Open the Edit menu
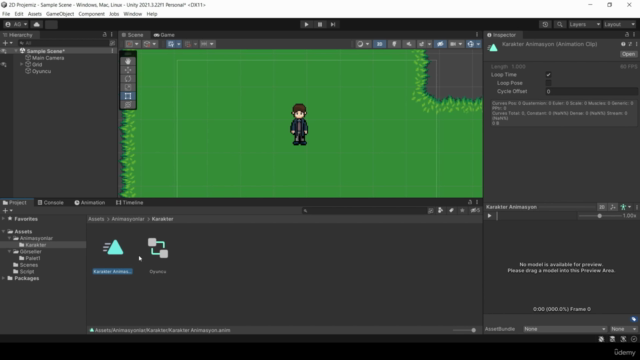Viewport: 640px width, 360px height. tap(19, 14)
